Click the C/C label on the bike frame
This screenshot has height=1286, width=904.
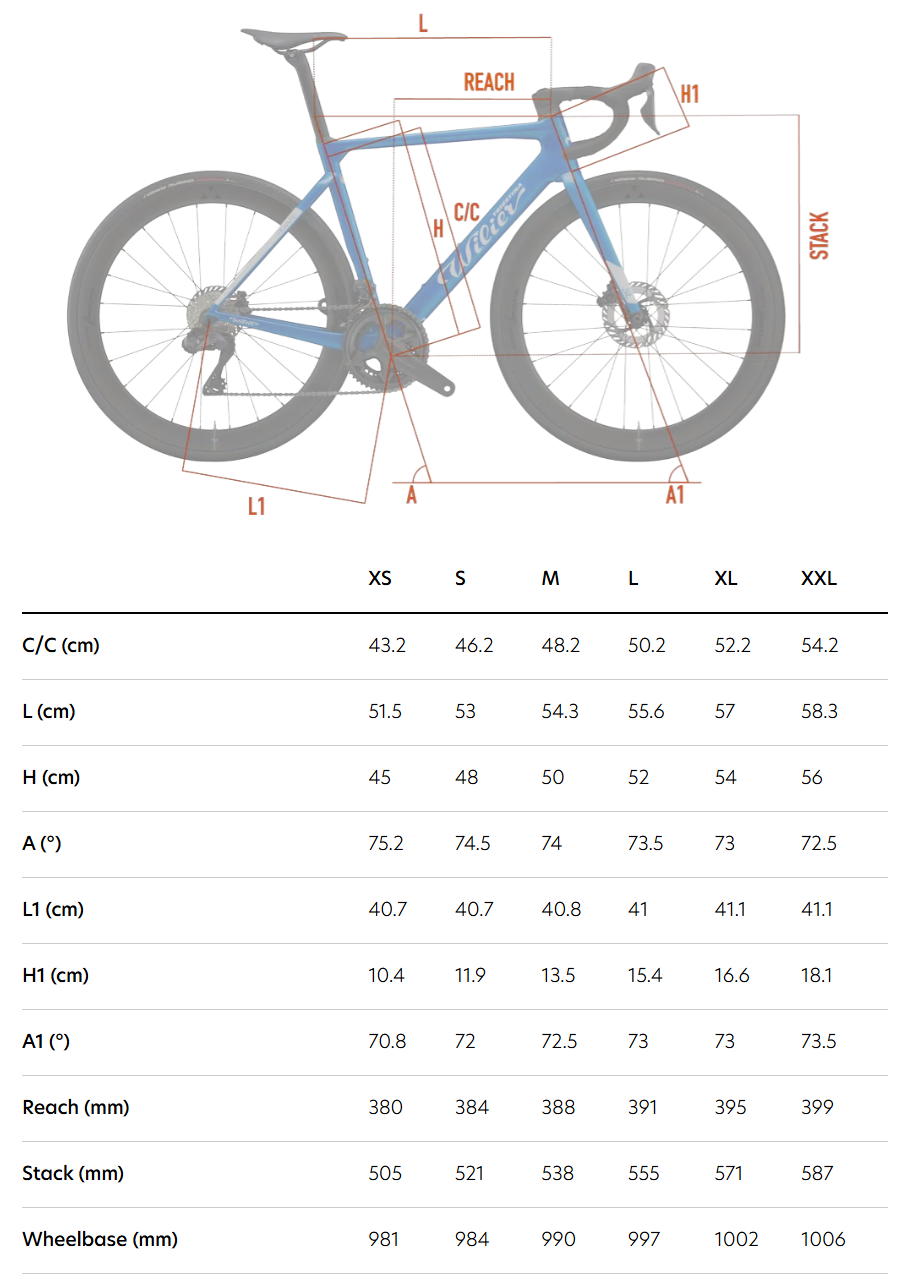[467, 212]
